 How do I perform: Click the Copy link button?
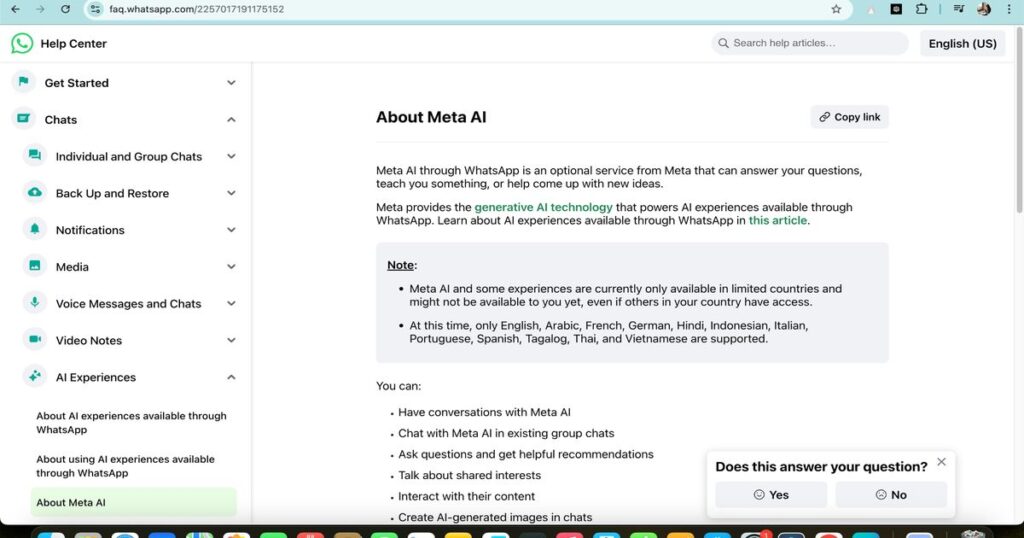click(850, 117)
